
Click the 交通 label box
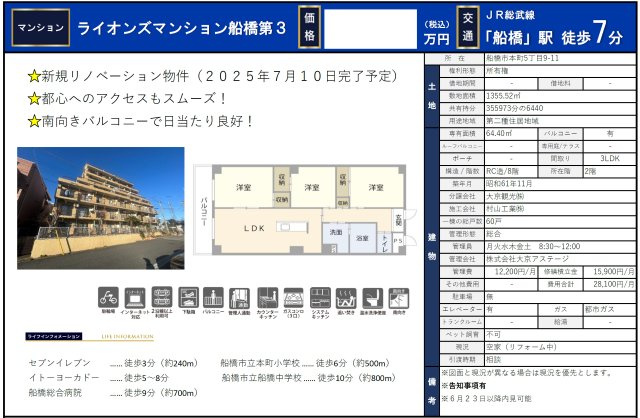pos(468,27)
